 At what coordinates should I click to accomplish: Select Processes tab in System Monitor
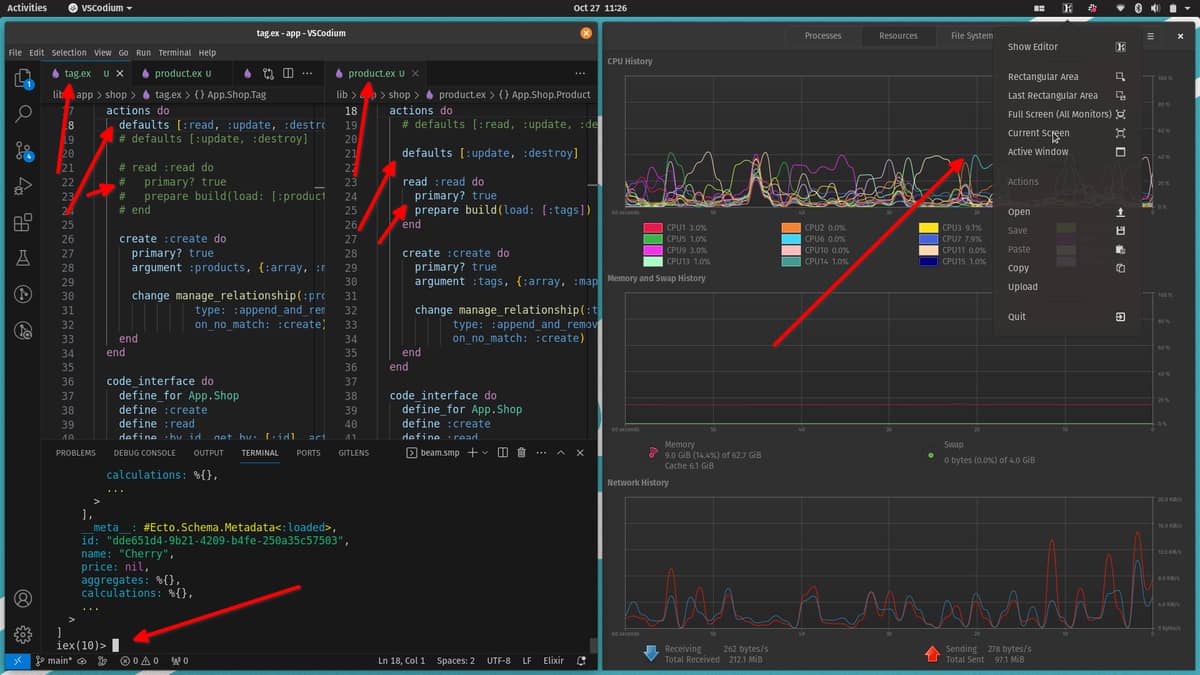point(823,36)
